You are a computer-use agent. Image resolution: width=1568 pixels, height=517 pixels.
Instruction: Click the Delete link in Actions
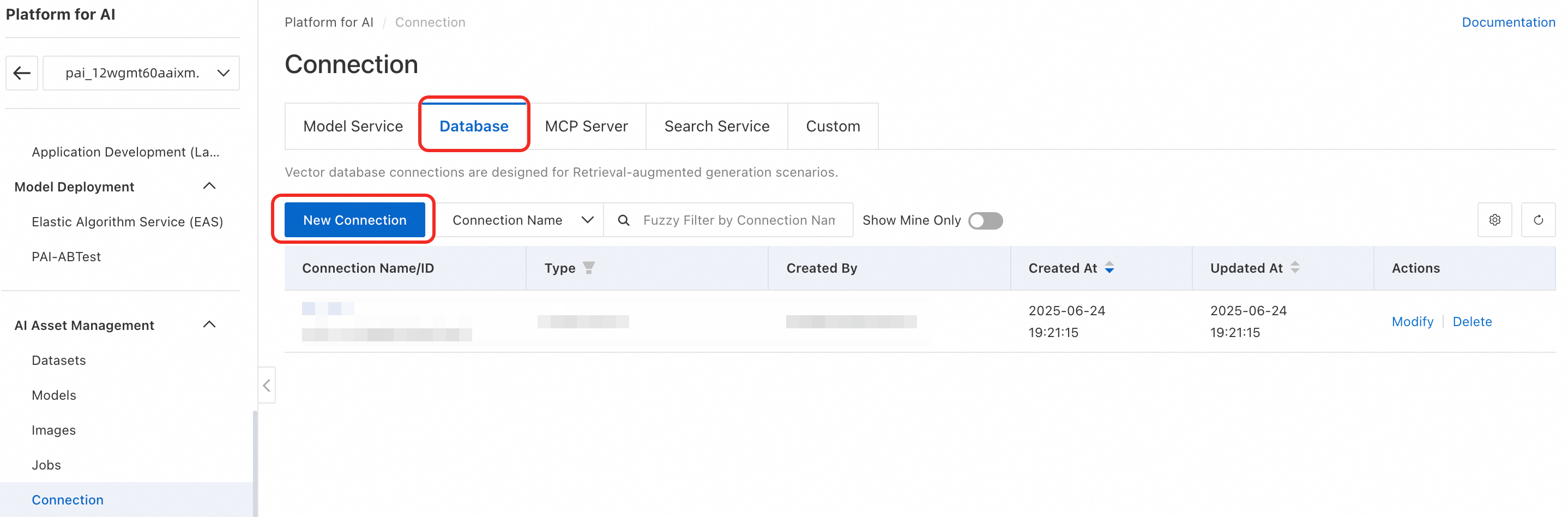click(x=1471, y=322)
